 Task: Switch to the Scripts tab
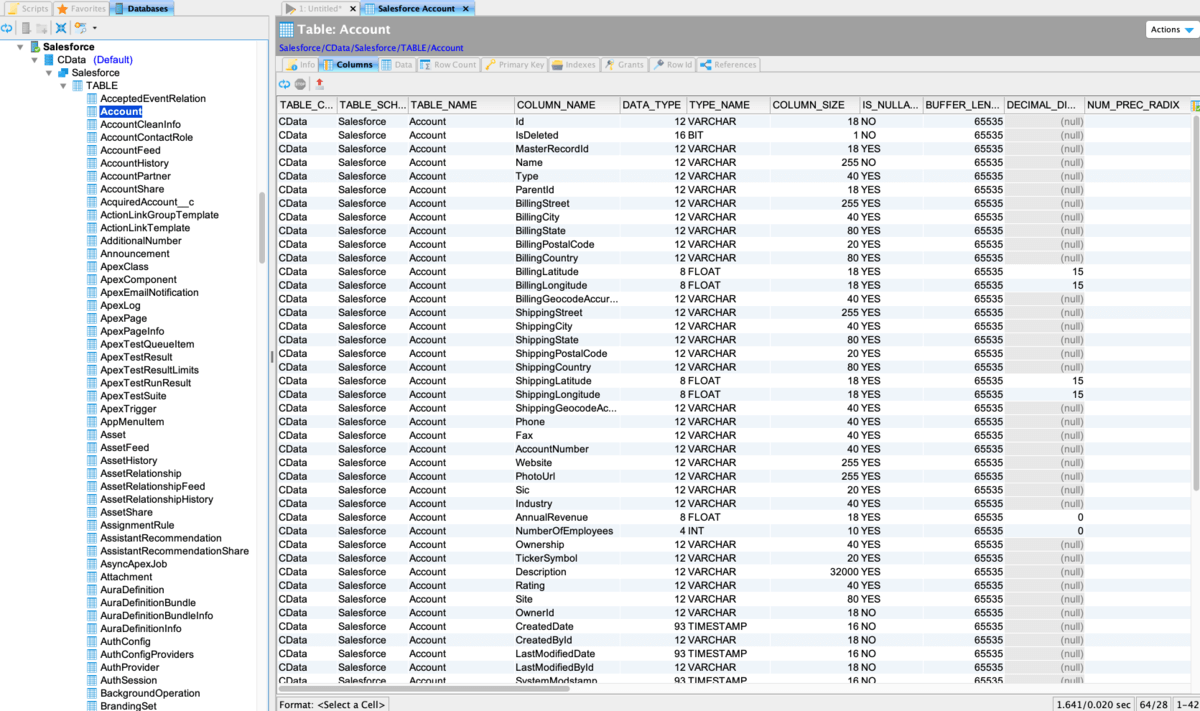28,9
